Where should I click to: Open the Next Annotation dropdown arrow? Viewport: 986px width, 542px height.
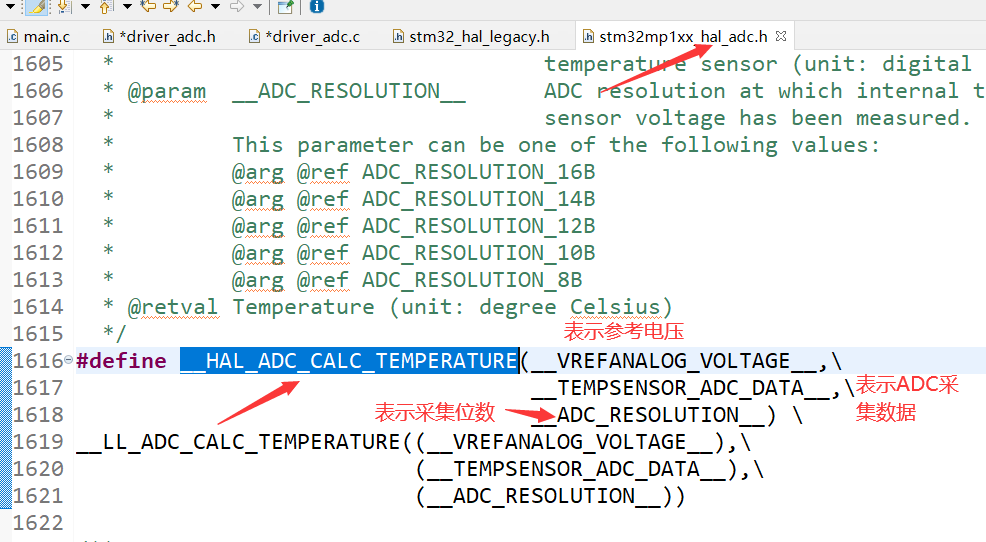[x=86, y=7]
